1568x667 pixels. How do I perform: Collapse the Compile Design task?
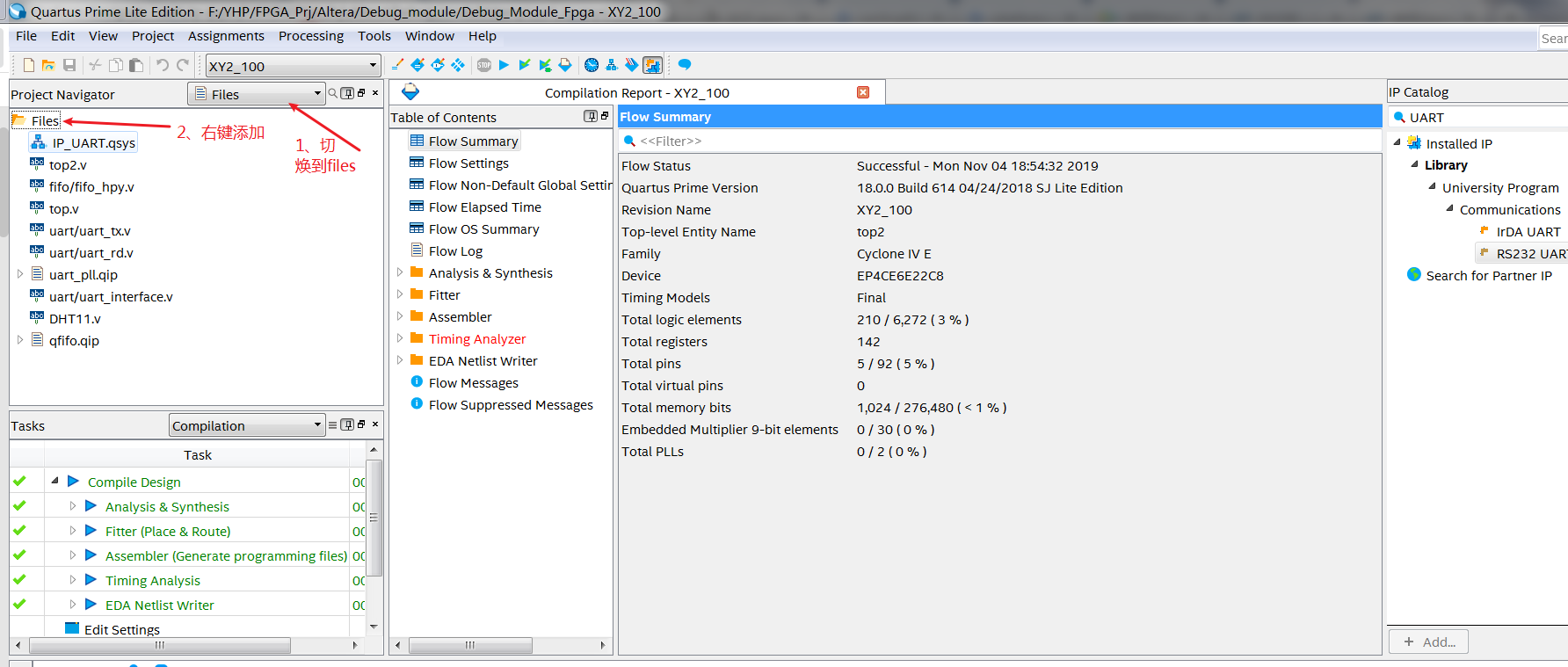54,481
